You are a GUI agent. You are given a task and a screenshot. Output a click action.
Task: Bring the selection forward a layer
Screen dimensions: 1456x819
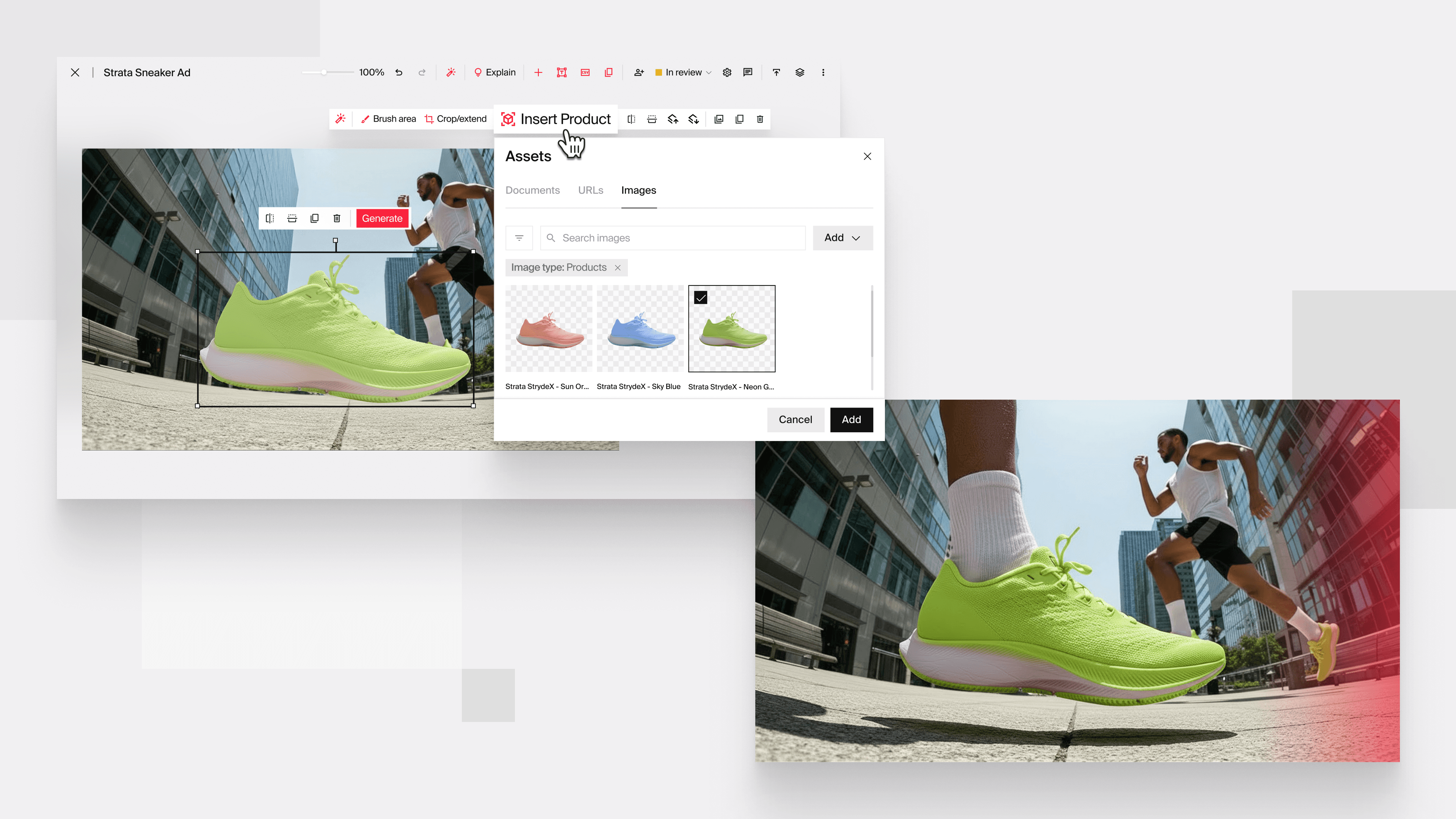click(673, 119)
